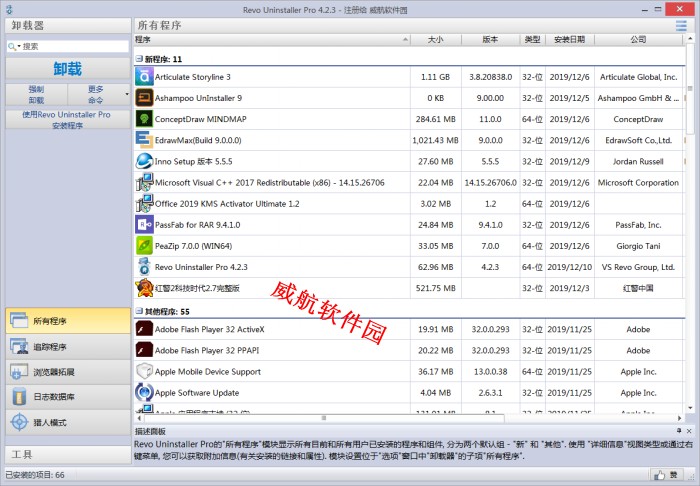Image resolution: width=700 pixels, height=486 pixels.
Task: Sort list by the 大小 column header
Action: point(435,40)
